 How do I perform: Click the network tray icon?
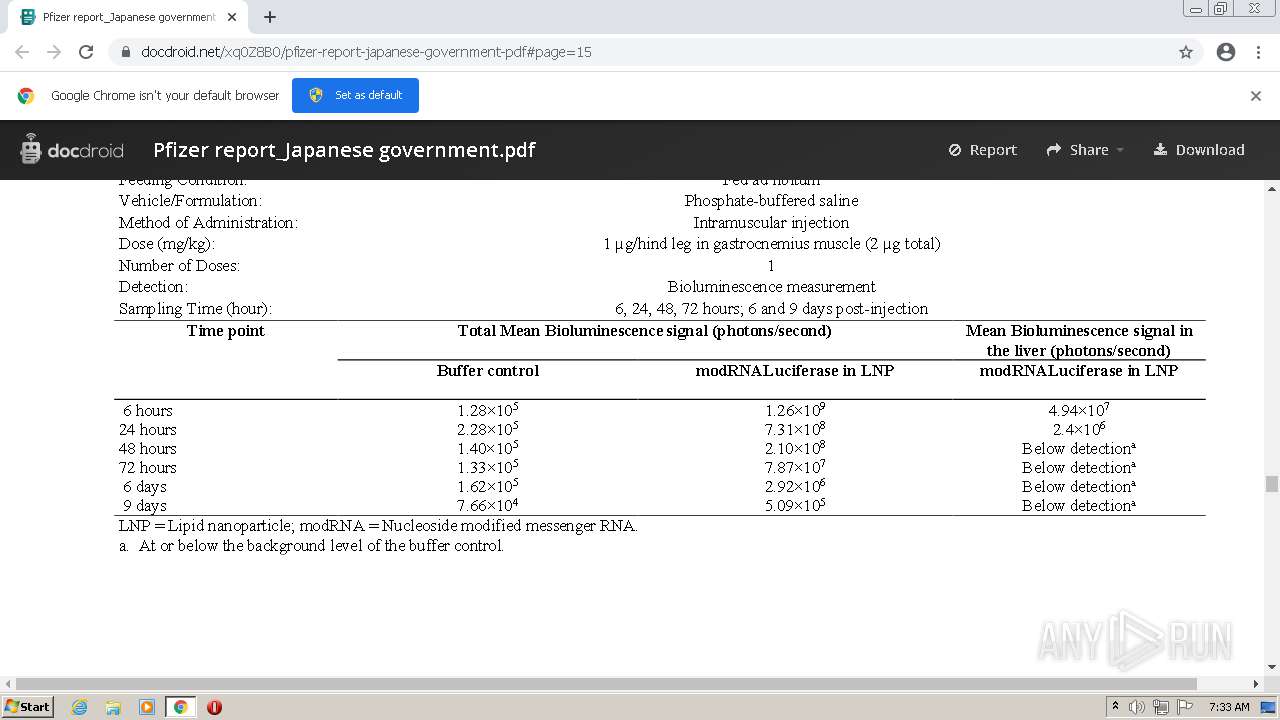pyautogui.click(x=1161, y=707)
